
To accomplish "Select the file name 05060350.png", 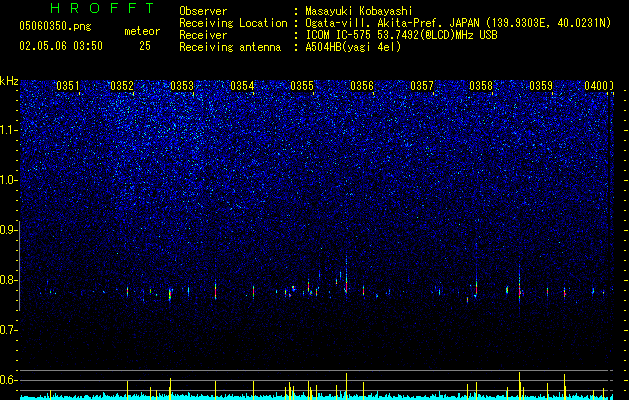I will tap(55, 27).
